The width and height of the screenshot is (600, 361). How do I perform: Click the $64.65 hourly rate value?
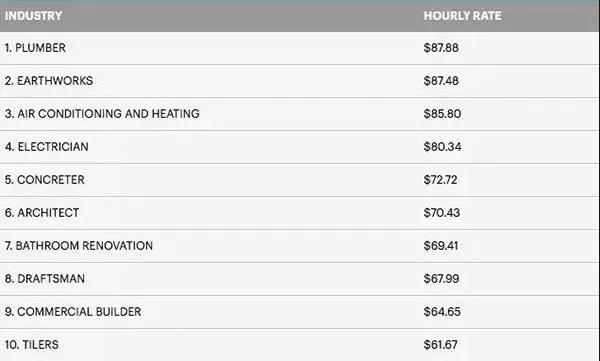pyautogui.click(x=442, y=312)
